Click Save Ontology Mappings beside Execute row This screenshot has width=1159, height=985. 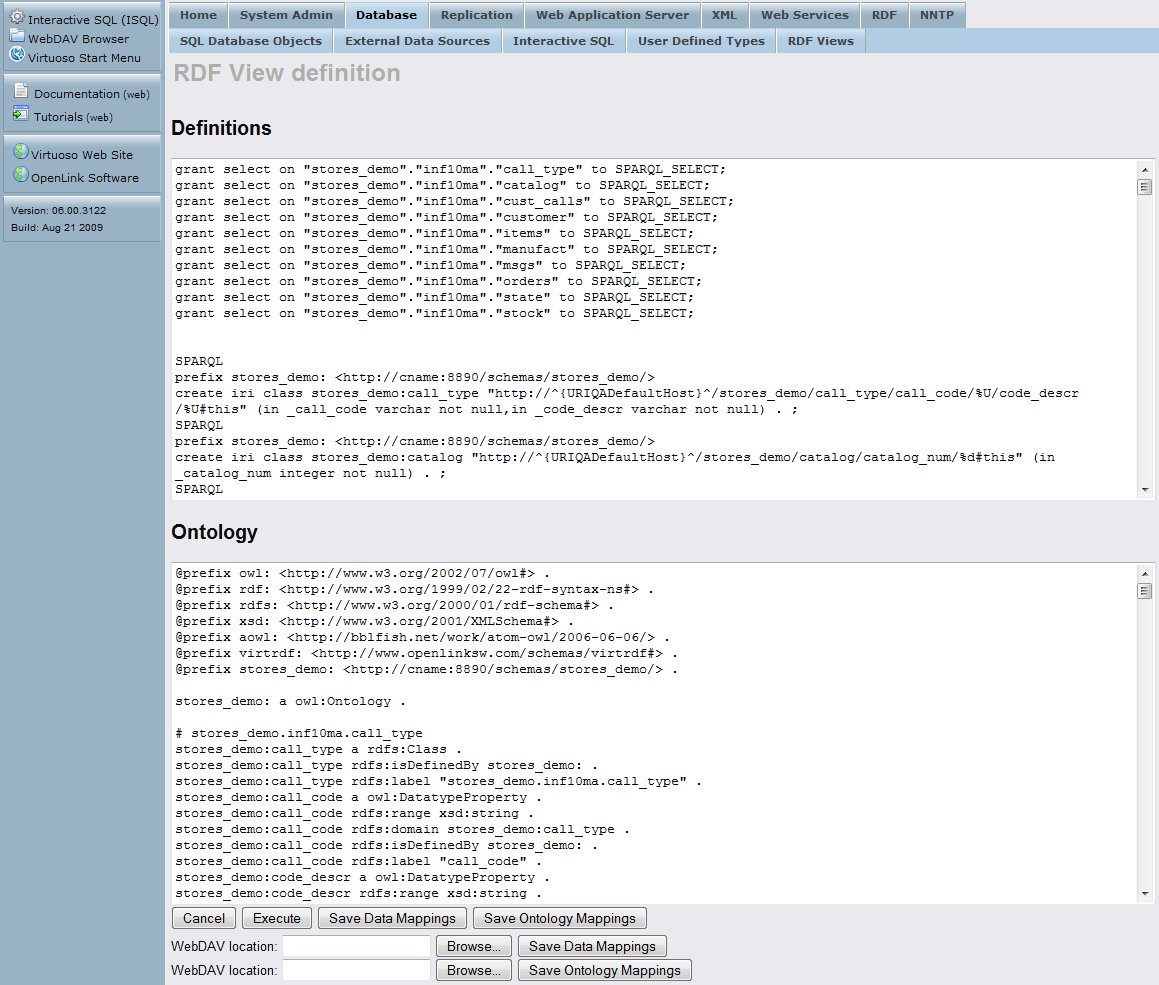[x=559, y=918]
